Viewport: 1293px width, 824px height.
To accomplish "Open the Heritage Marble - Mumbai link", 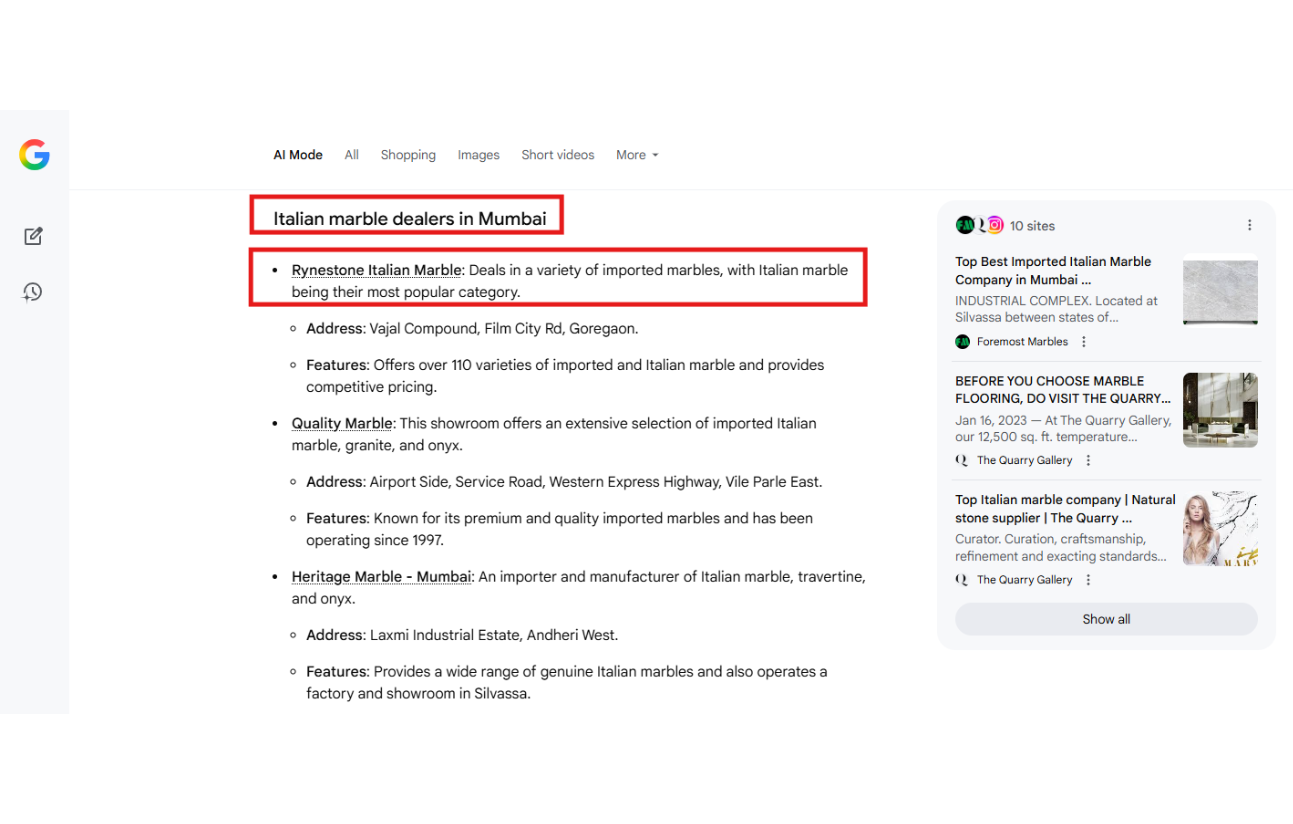I will [x=381, y=577].
